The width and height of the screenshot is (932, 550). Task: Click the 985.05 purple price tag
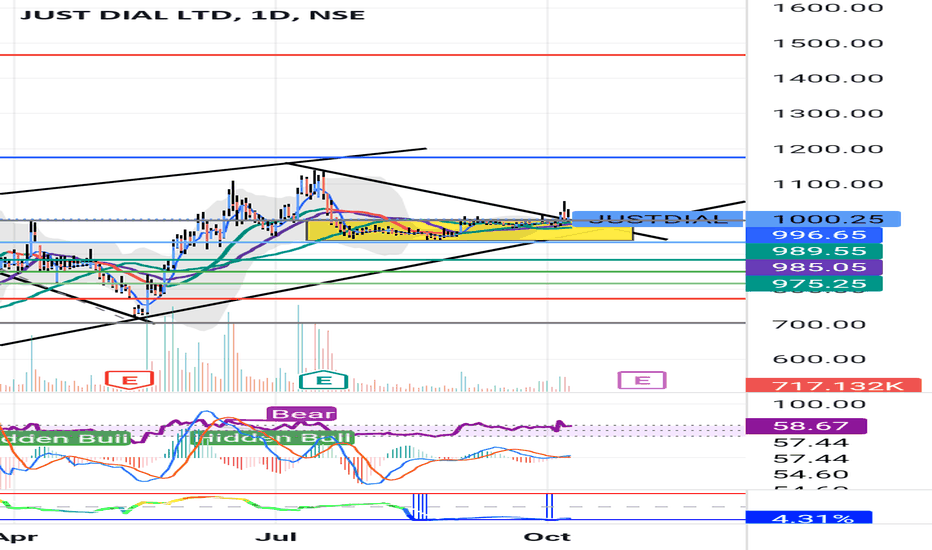814,267
